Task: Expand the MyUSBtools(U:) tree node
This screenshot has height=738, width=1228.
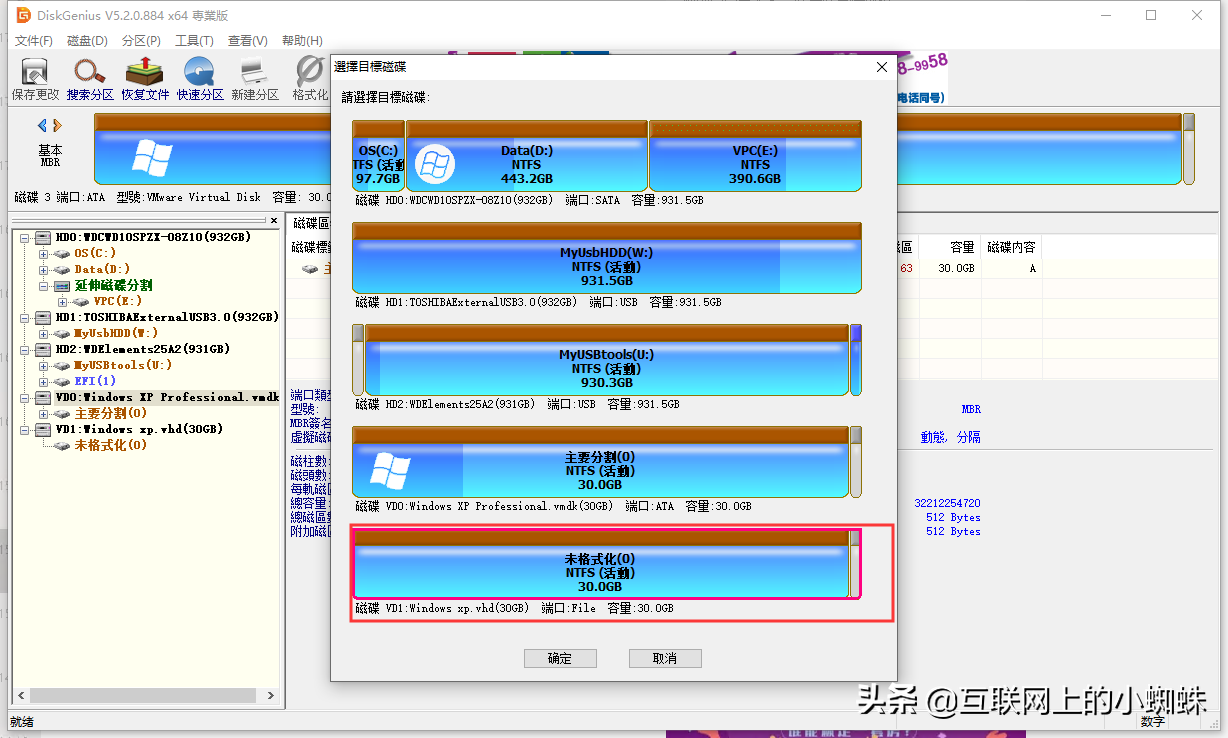Action: pyautogui.click(x=44, y=365)
